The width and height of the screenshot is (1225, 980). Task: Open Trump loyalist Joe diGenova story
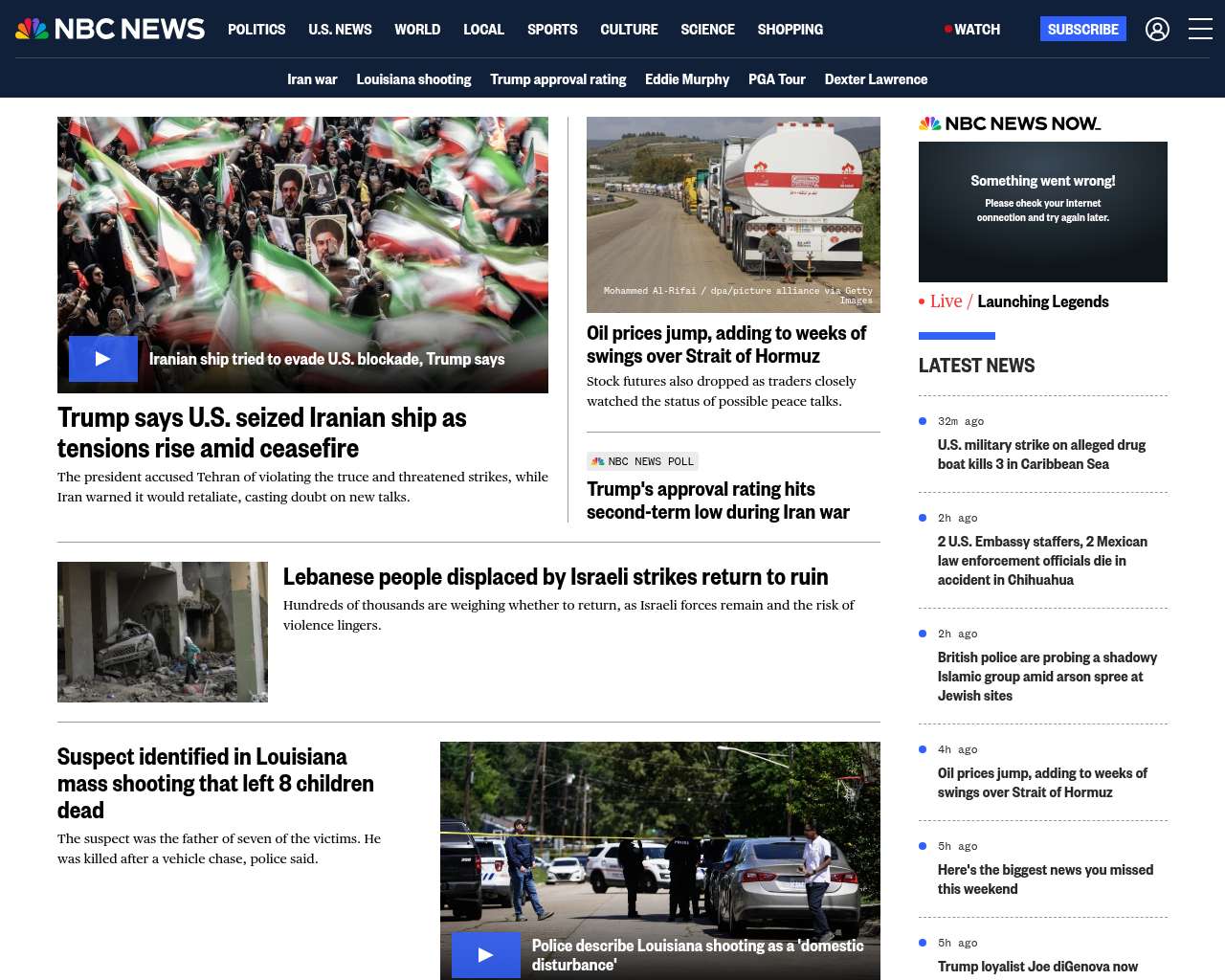point(1037,967)
